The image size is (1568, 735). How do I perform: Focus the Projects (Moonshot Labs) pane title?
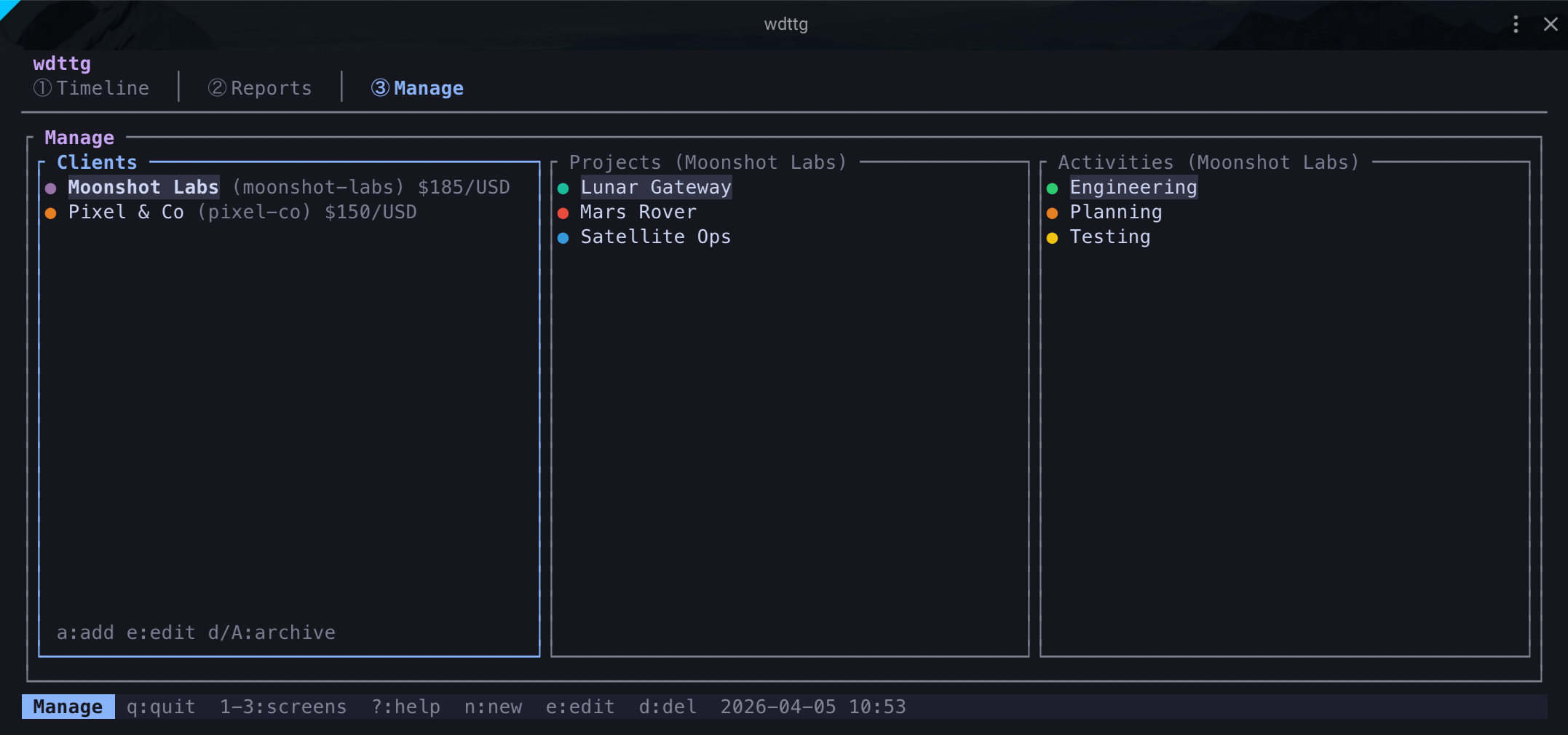click(x=708, y=162)
